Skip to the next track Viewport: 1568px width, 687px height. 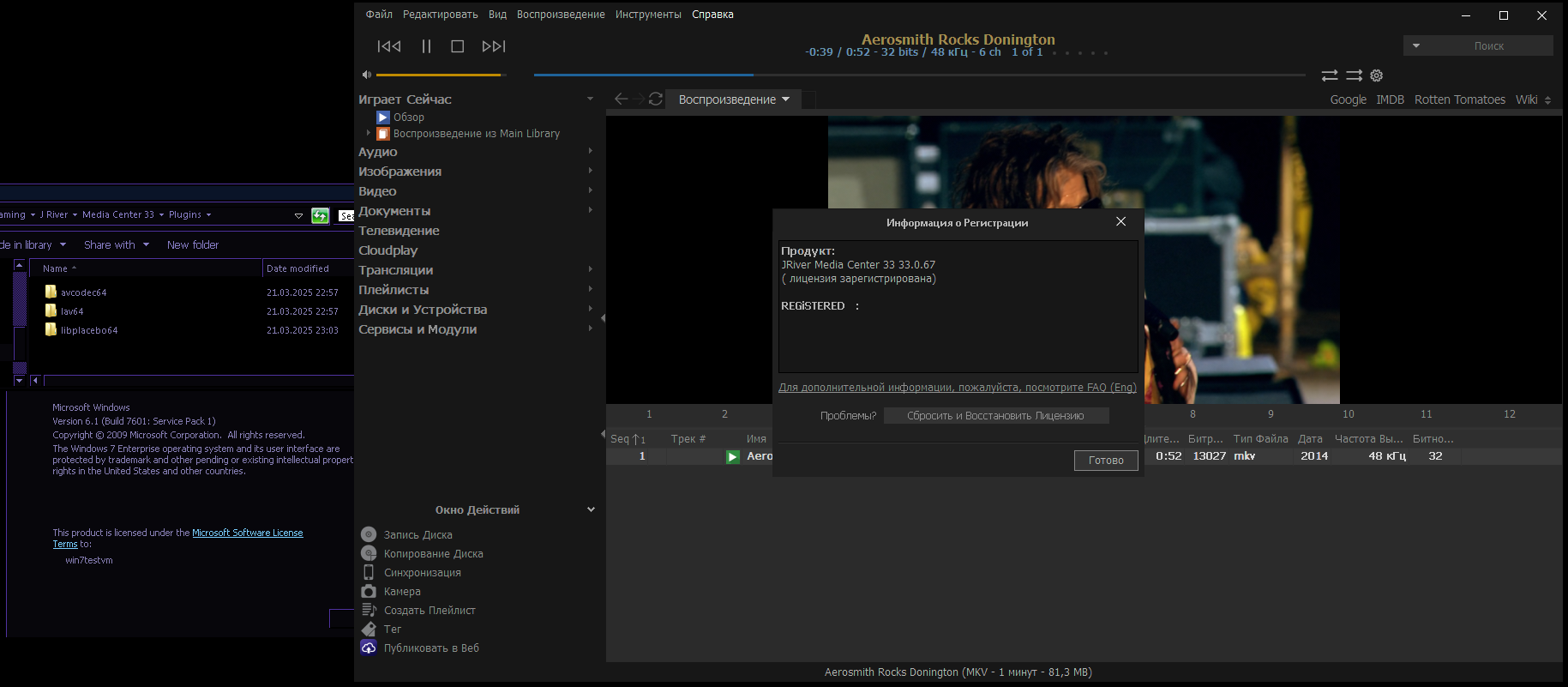click(494, 46)
